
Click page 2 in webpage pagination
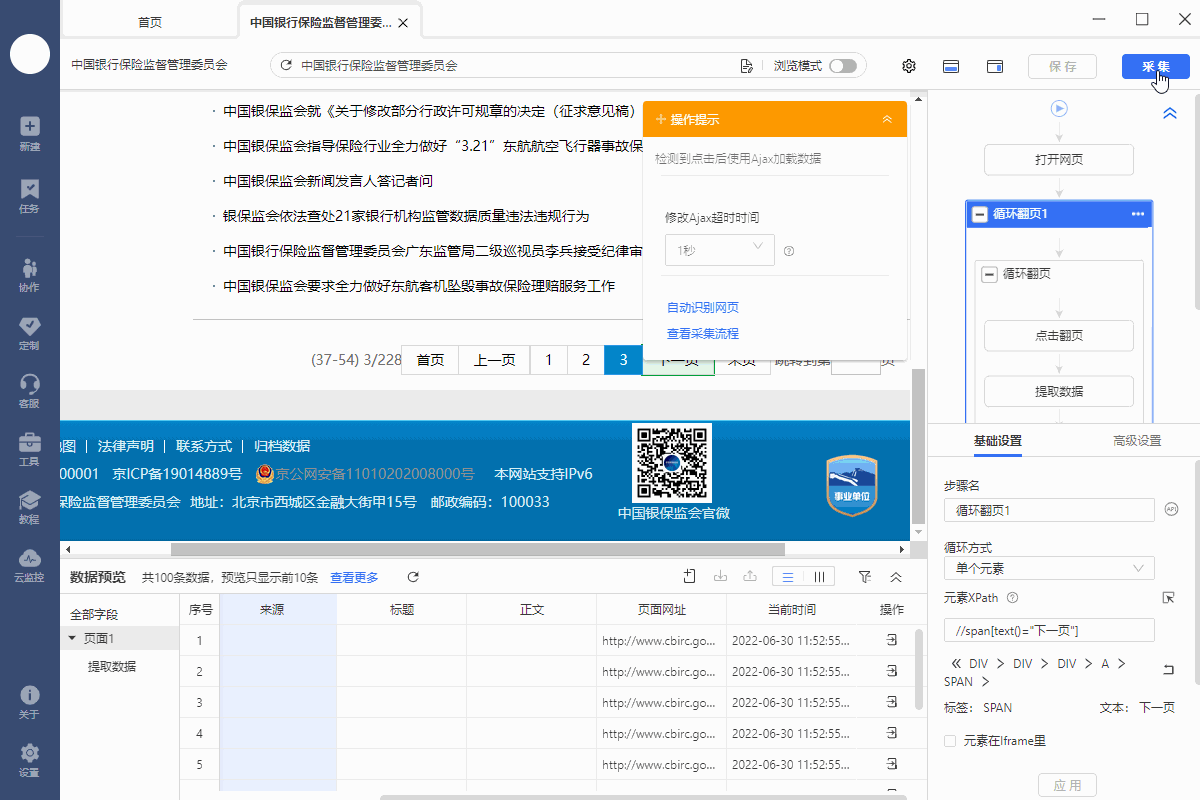[586, 361]
